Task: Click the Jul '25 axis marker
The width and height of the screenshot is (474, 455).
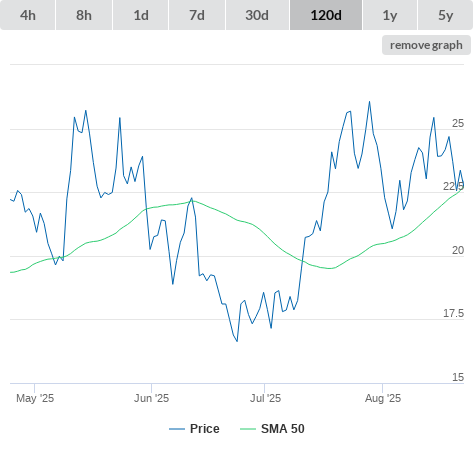Action: pyautogui.click(x=265, y=398)
